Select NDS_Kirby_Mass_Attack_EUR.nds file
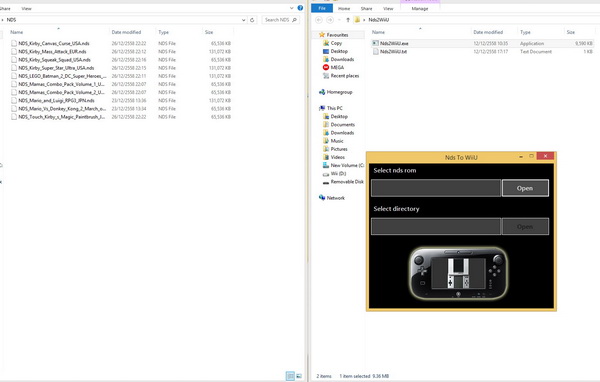 [x=52, y=52]
